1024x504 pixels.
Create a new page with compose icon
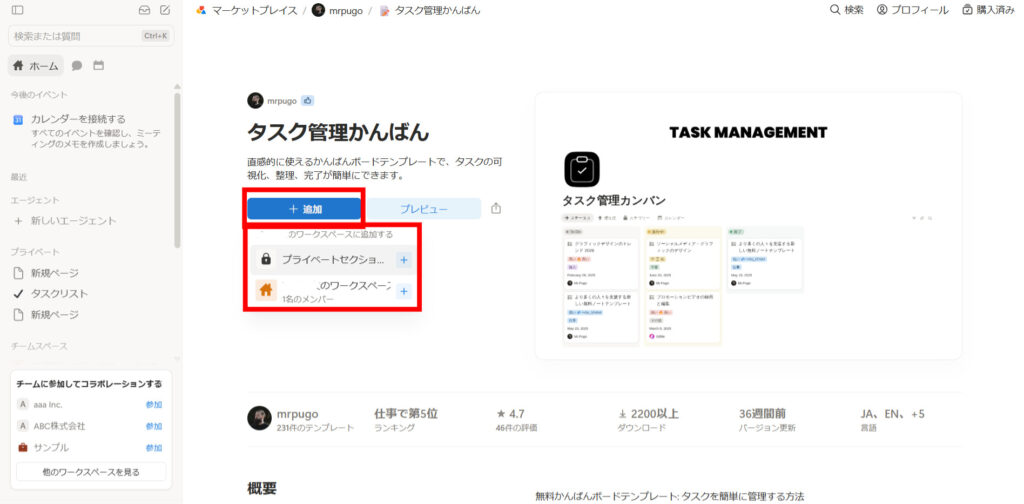click(165, 10)
